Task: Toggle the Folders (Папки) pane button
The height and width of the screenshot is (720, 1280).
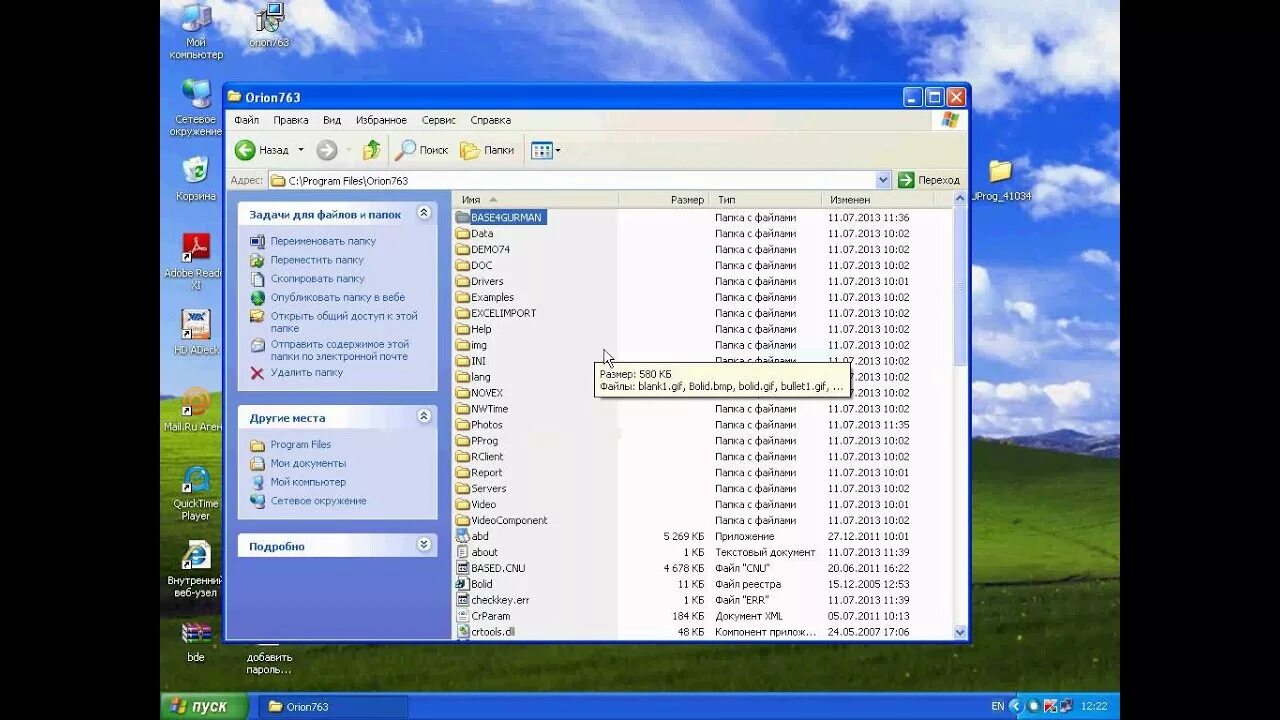Action: [x=487, y=150]
